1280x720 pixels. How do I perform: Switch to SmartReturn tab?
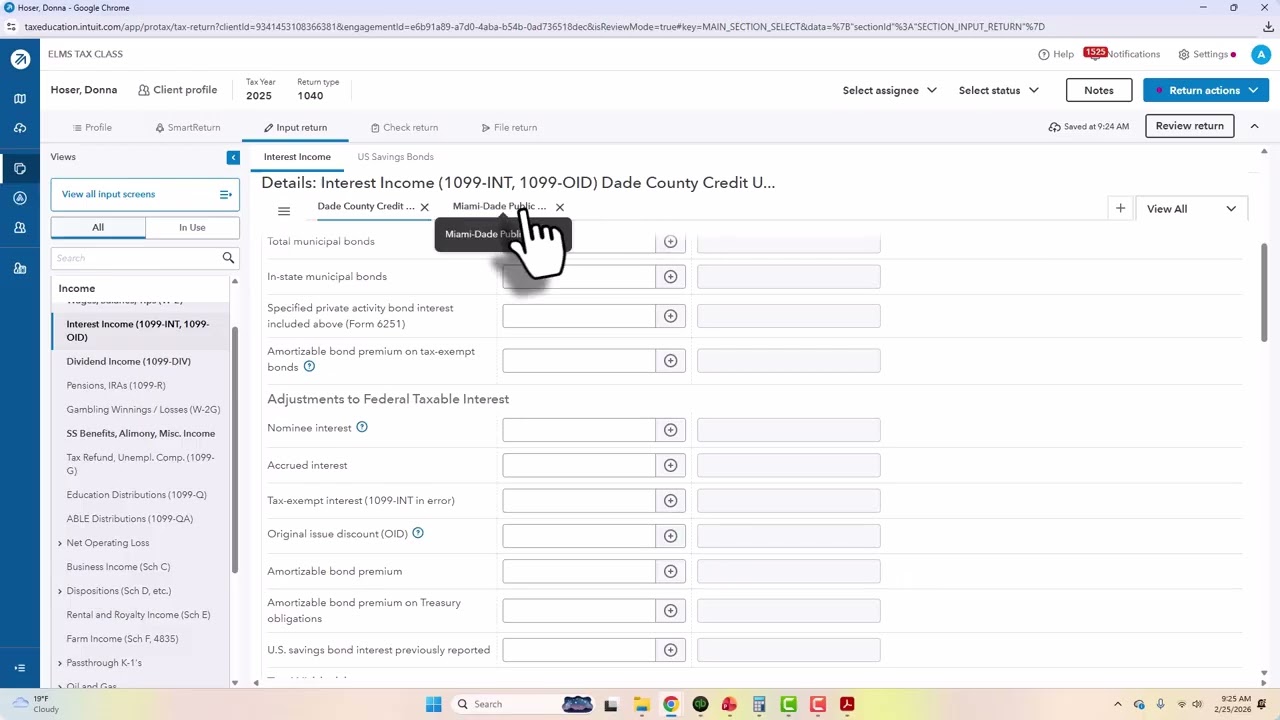pos(187,127)
